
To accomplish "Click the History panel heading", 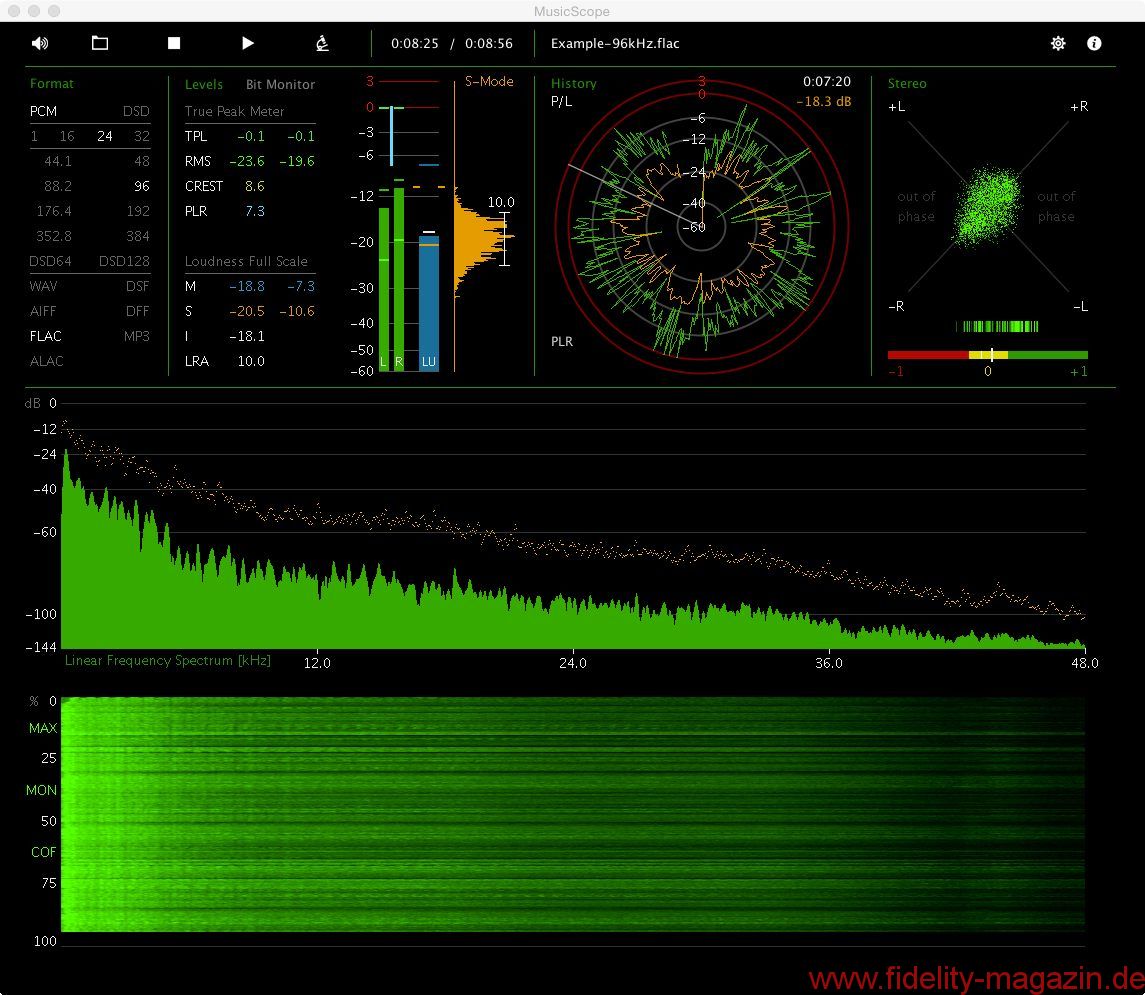I will click(x=573, y=83).
